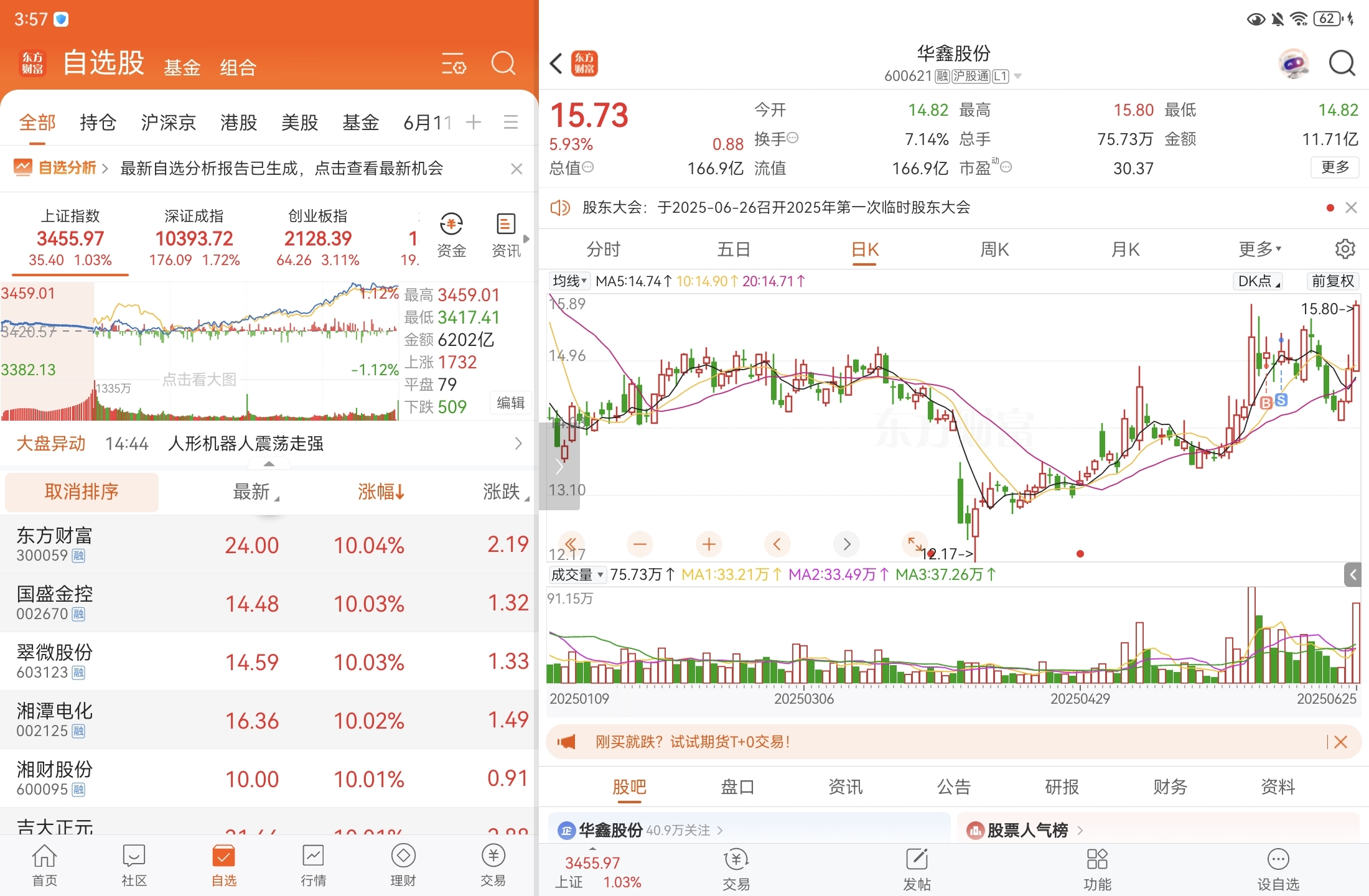Open 交易 trade icon in left bottom bar
Viewport: 1369px width, 896px height.
click(493, 865)
